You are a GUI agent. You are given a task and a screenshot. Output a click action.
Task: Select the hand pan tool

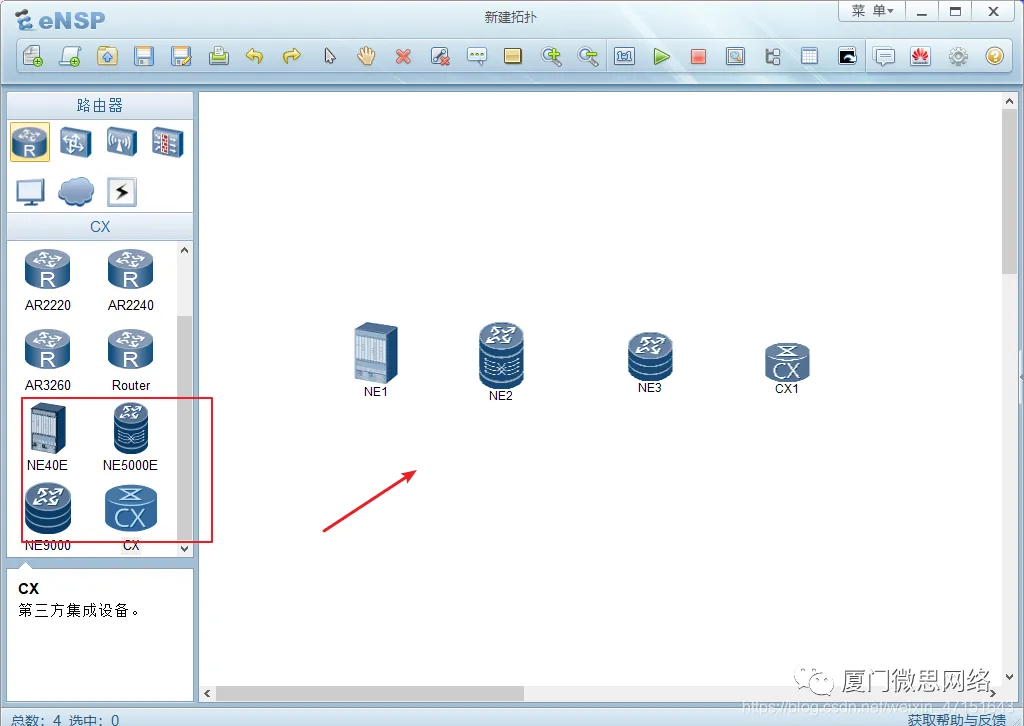[366, 56]
